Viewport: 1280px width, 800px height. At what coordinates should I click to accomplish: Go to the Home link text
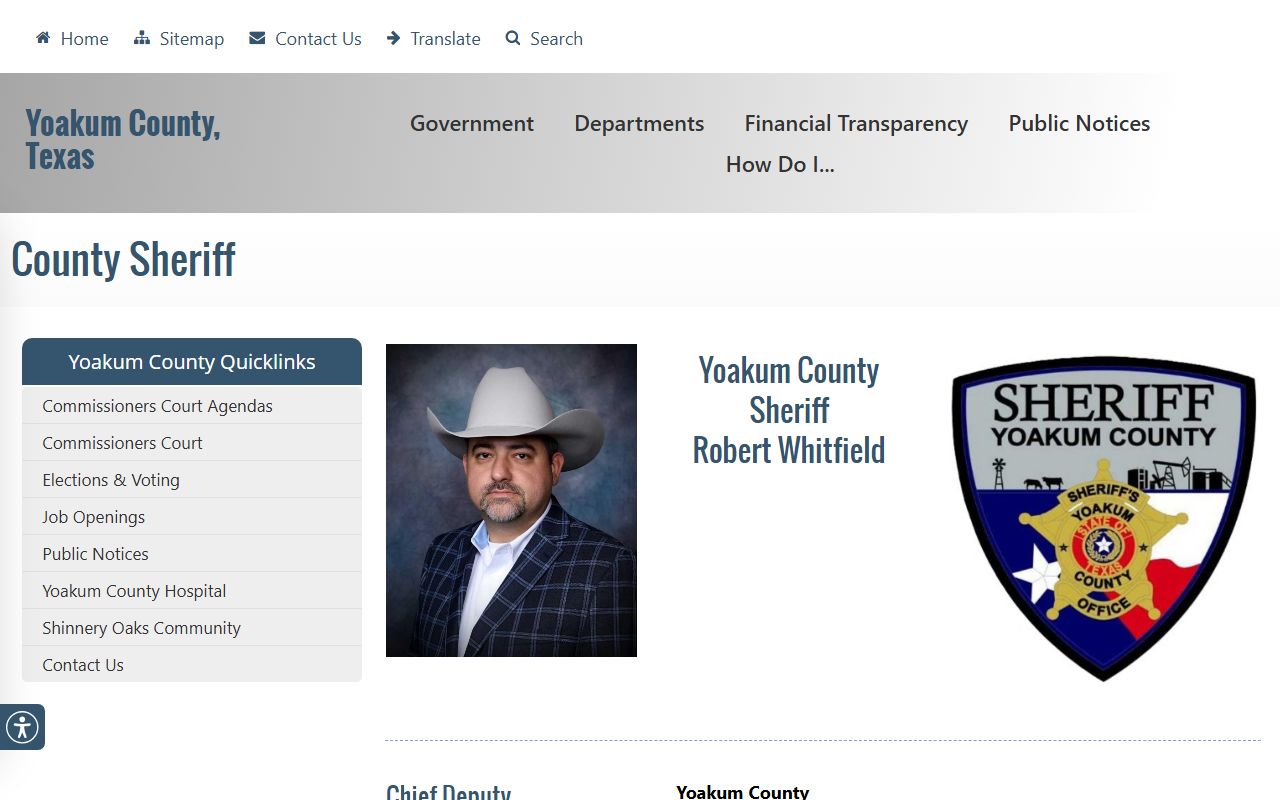coord(84,39)
